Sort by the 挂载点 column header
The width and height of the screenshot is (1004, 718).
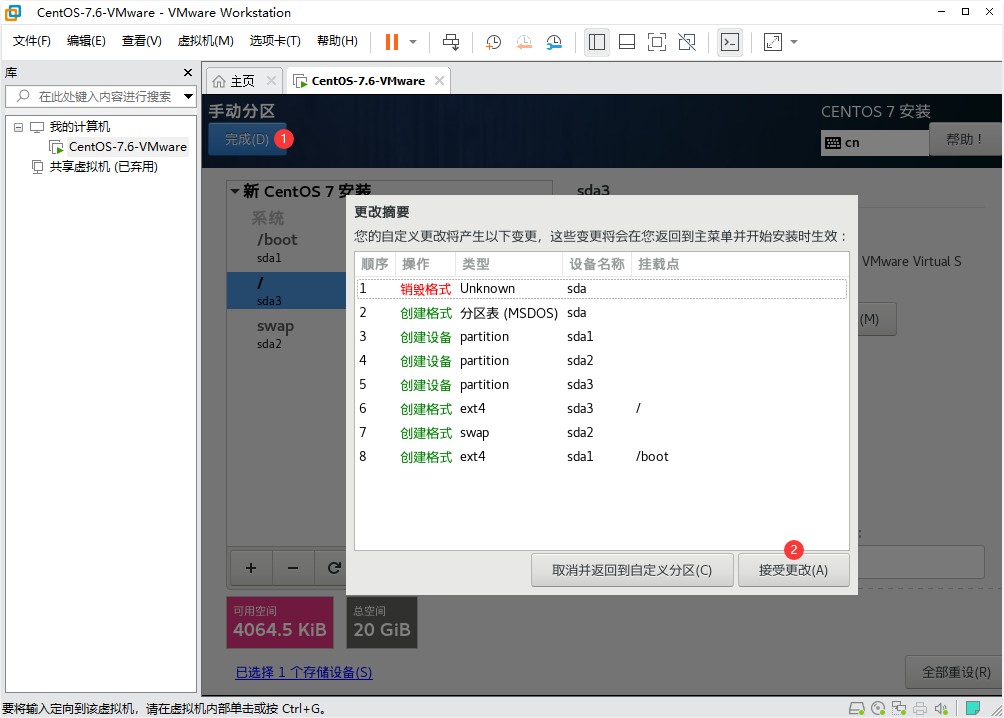[740, 264]
